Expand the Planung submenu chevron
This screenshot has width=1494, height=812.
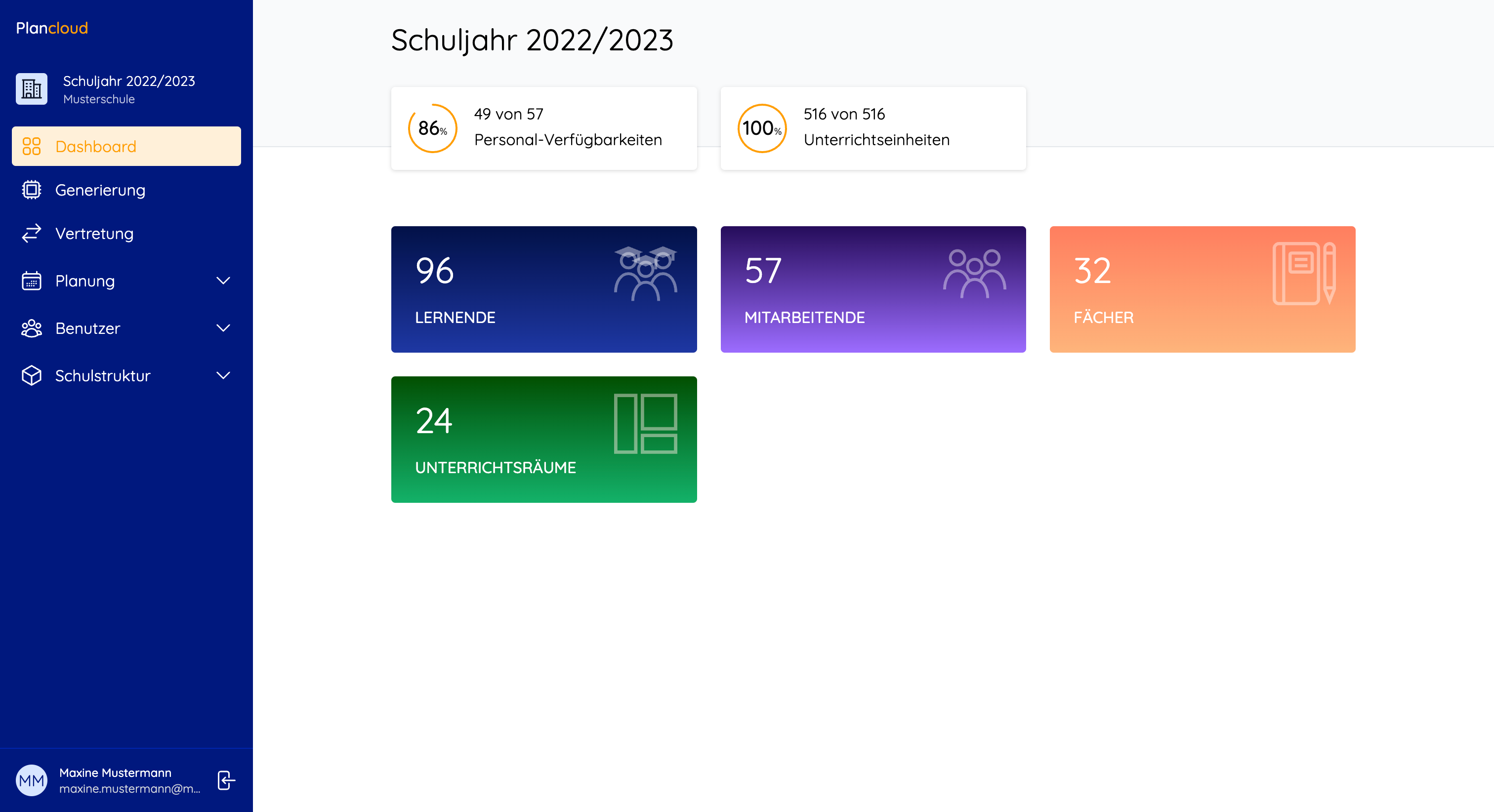pyautogui.click(x=223, y=281)
